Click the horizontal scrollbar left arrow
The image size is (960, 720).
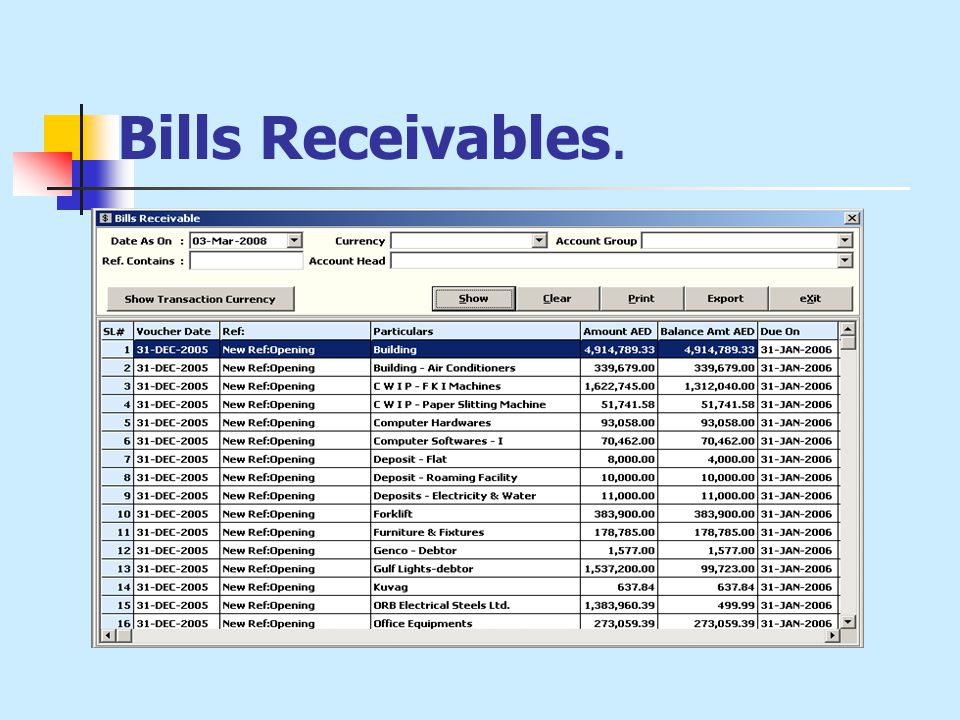tap(108, 636)
